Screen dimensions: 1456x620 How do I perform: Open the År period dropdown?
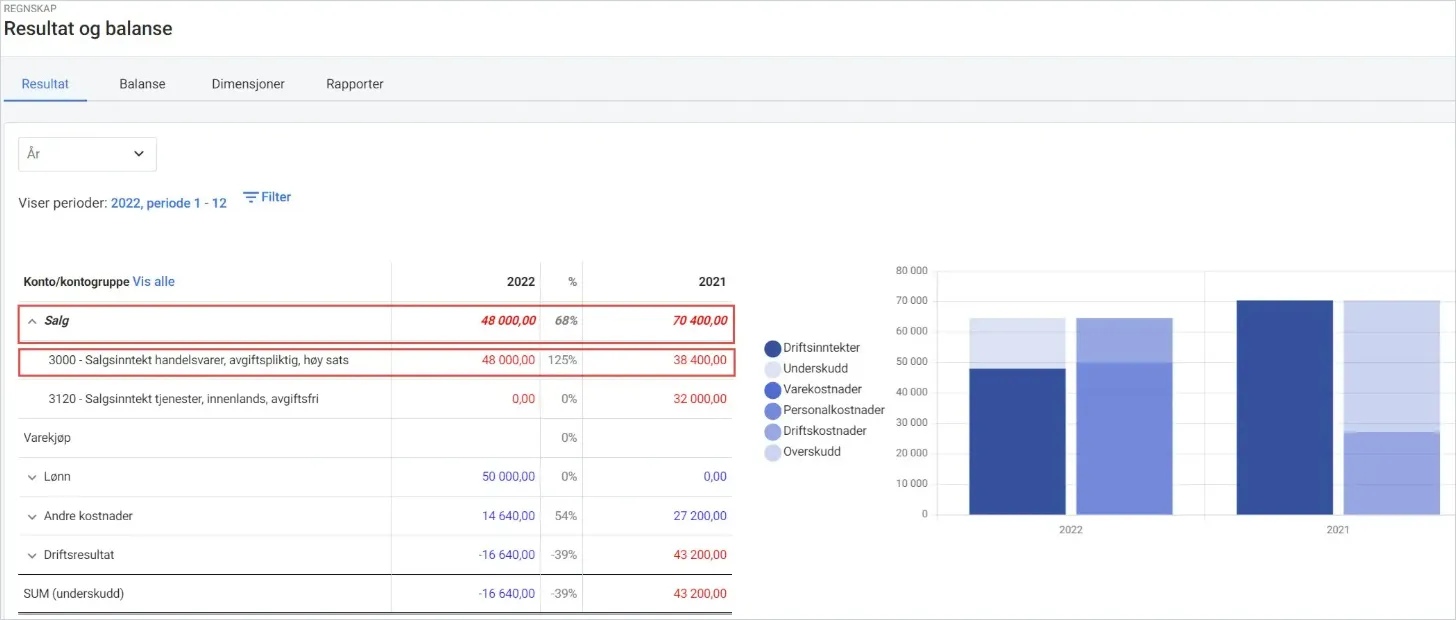click(87, 154)
